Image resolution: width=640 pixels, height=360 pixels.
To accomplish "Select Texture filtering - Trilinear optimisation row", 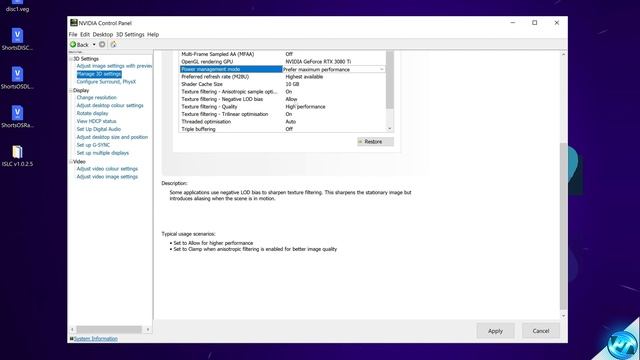I will coord(282,114).
